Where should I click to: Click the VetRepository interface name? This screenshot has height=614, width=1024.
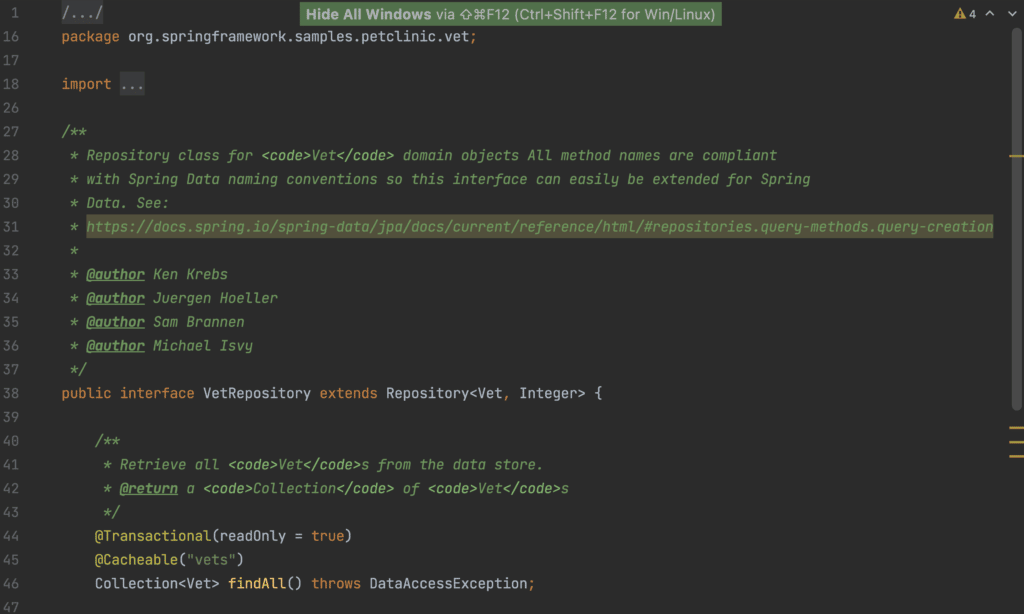257,393
